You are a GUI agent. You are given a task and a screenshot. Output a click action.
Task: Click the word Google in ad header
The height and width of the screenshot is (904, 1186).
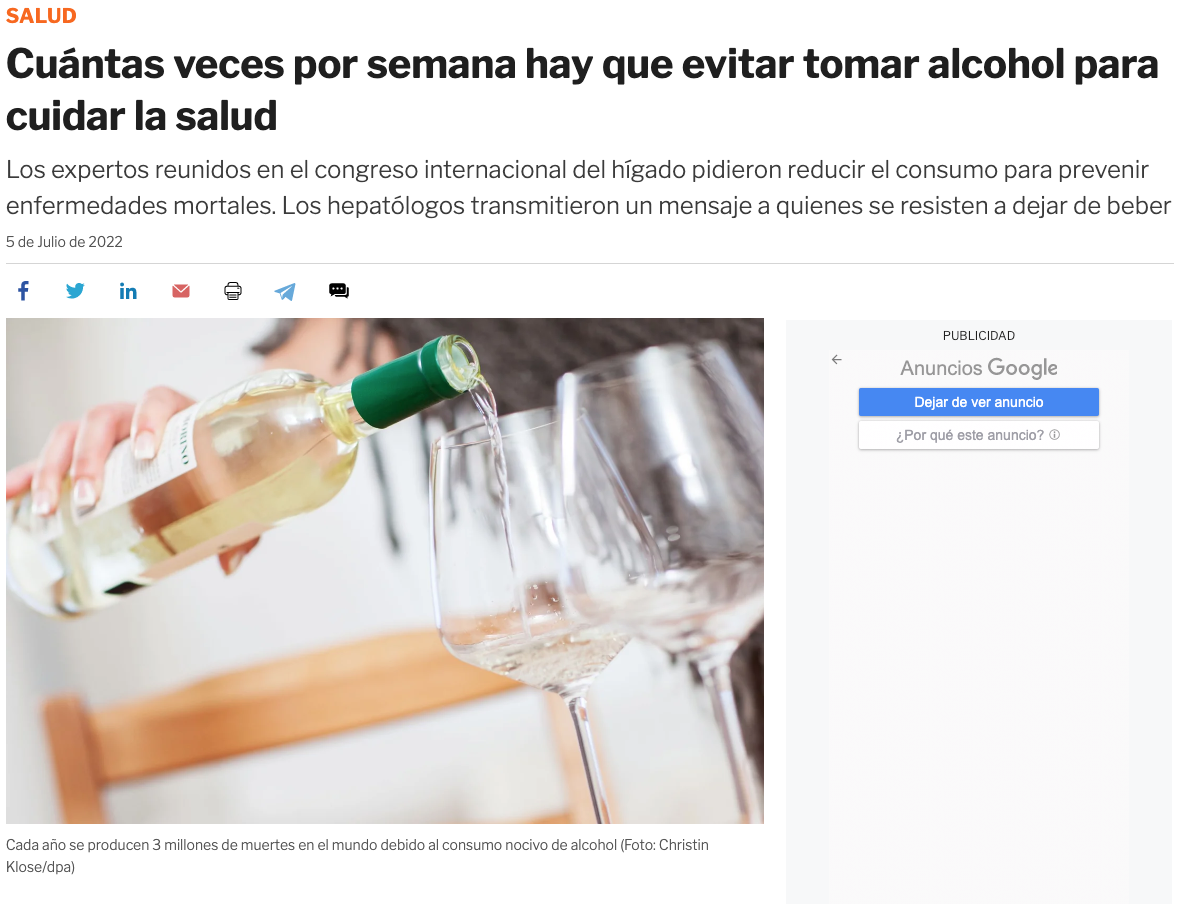coord(1022,368)
